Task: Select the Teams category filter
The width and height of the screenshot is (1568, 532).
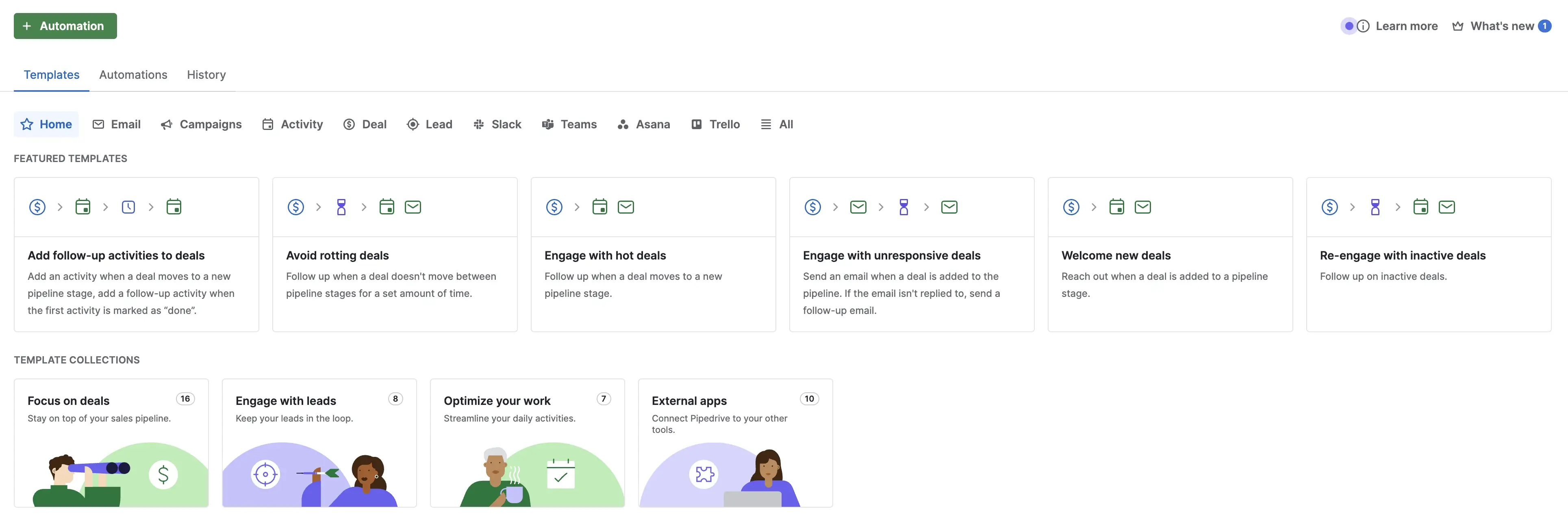Action: [x=569, y=125]
